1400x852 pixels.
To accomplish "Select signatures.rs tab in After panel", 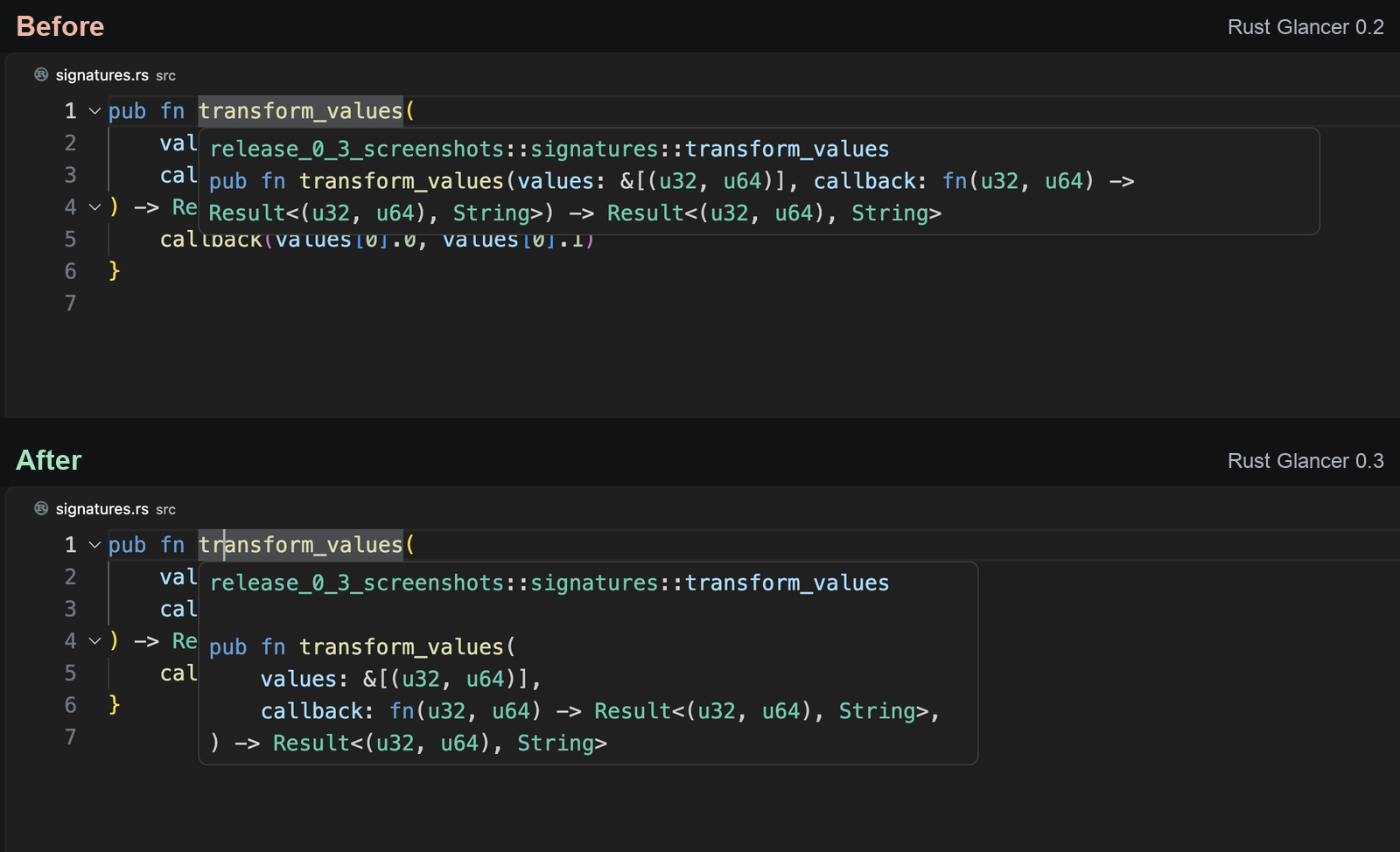I will tap(104, 509).
